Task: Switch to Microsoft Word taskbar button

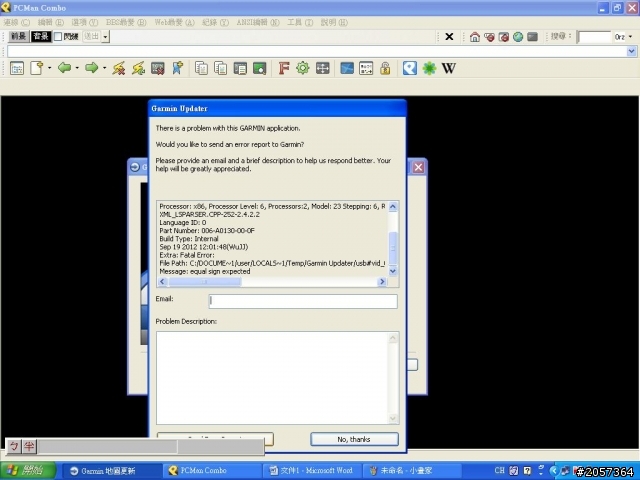Action: pos(312,471)
